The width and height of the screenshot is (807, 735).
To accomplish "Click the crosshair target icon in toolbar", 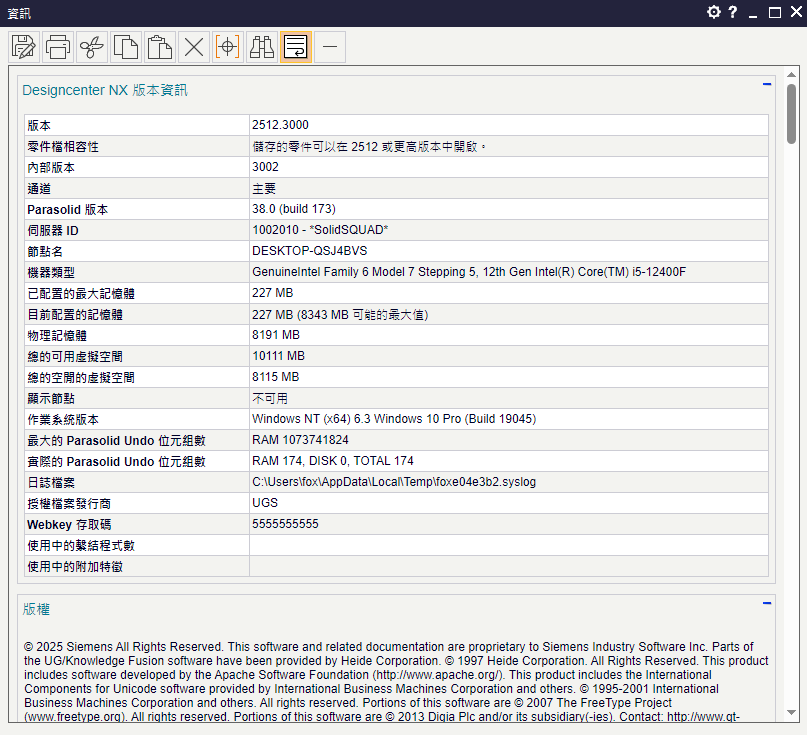I will click(x=228, y=47).
